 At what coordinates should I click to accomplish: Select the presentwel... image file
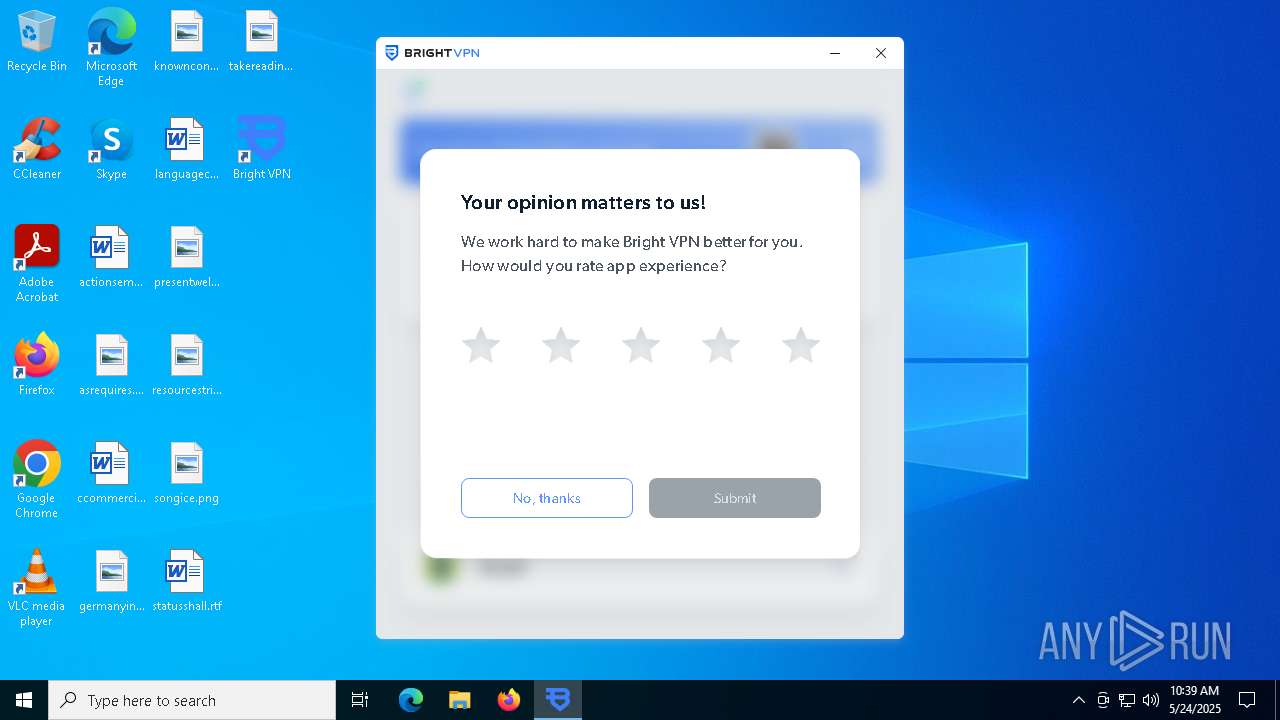point(186,257)
